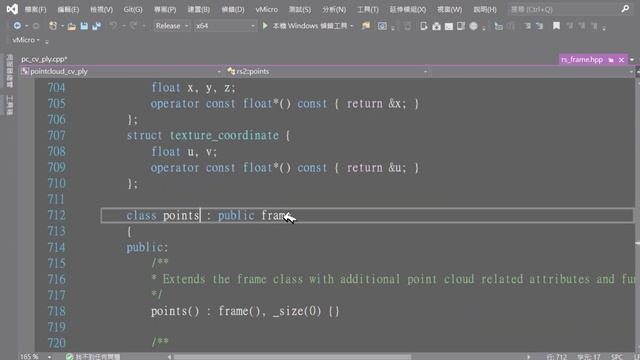640x360 pixels.
Task: Open the Edit (E) menu
Action: (x=68, y=9)
